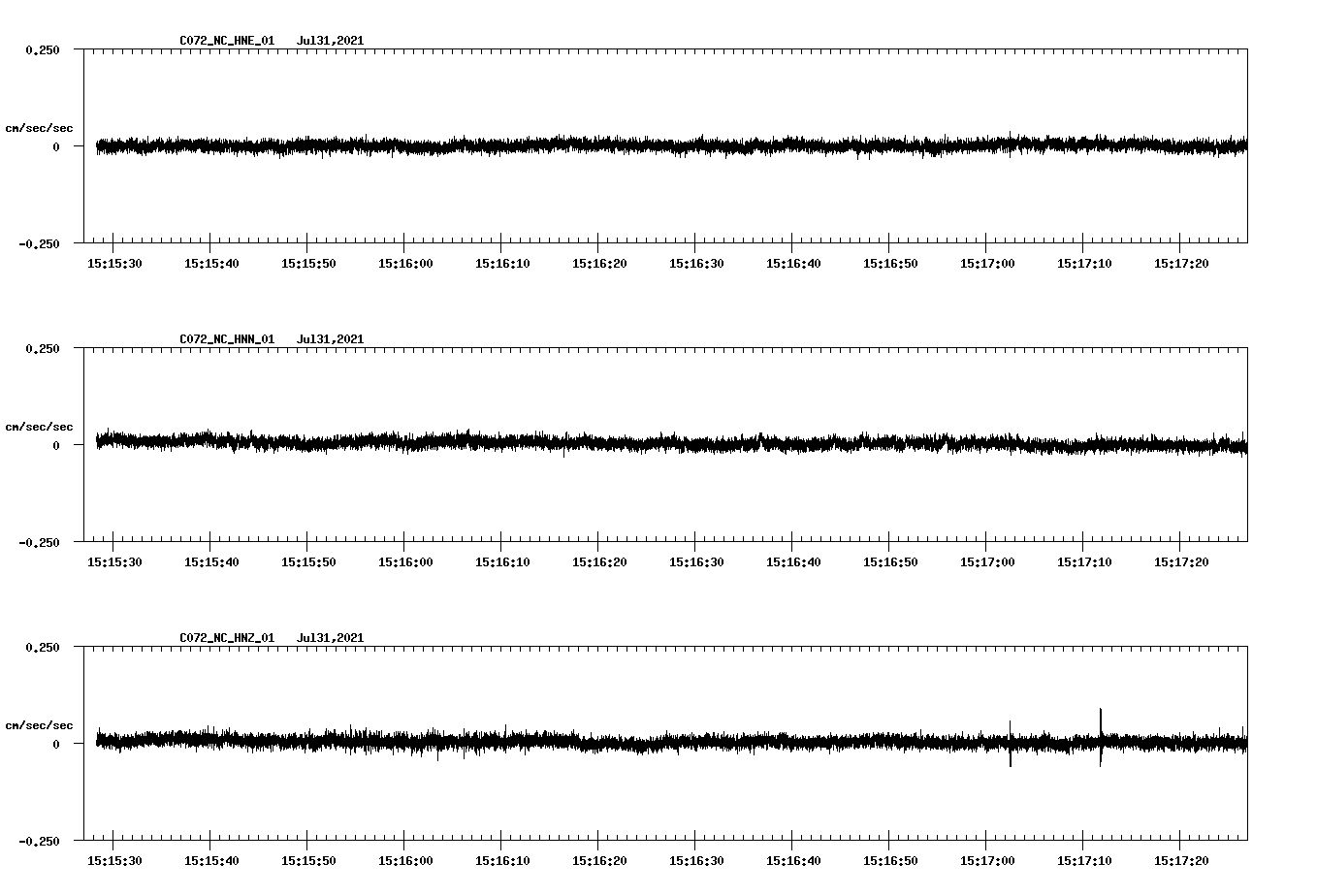Click the 15:16:40 time label under the HNZ plot
1317x896 pixels.
pos(793,861)
